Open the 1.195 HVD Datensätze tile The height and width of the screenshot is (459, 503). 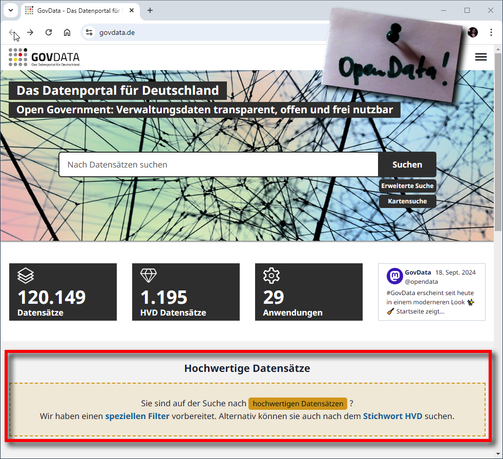click(x=186, y=292)
